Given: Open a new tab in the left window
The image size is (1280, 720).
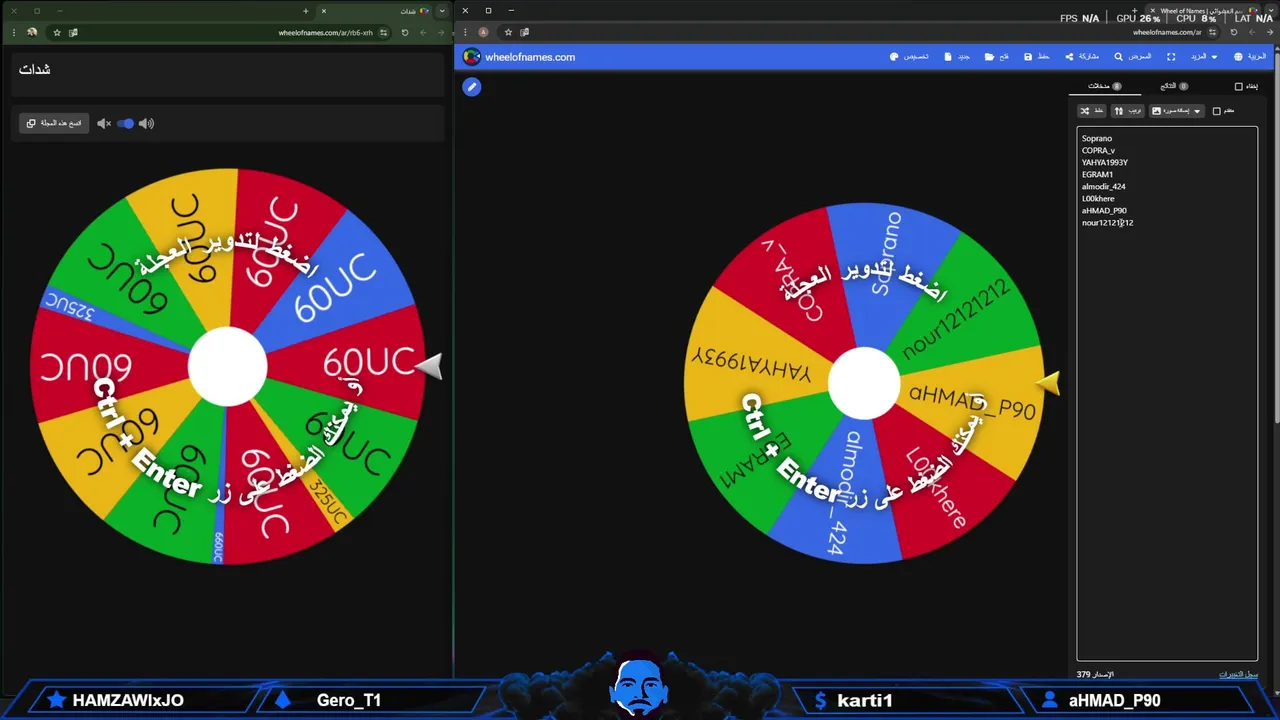Looking at the screenshot, I should pyautogui.click(x=306, y=11).
